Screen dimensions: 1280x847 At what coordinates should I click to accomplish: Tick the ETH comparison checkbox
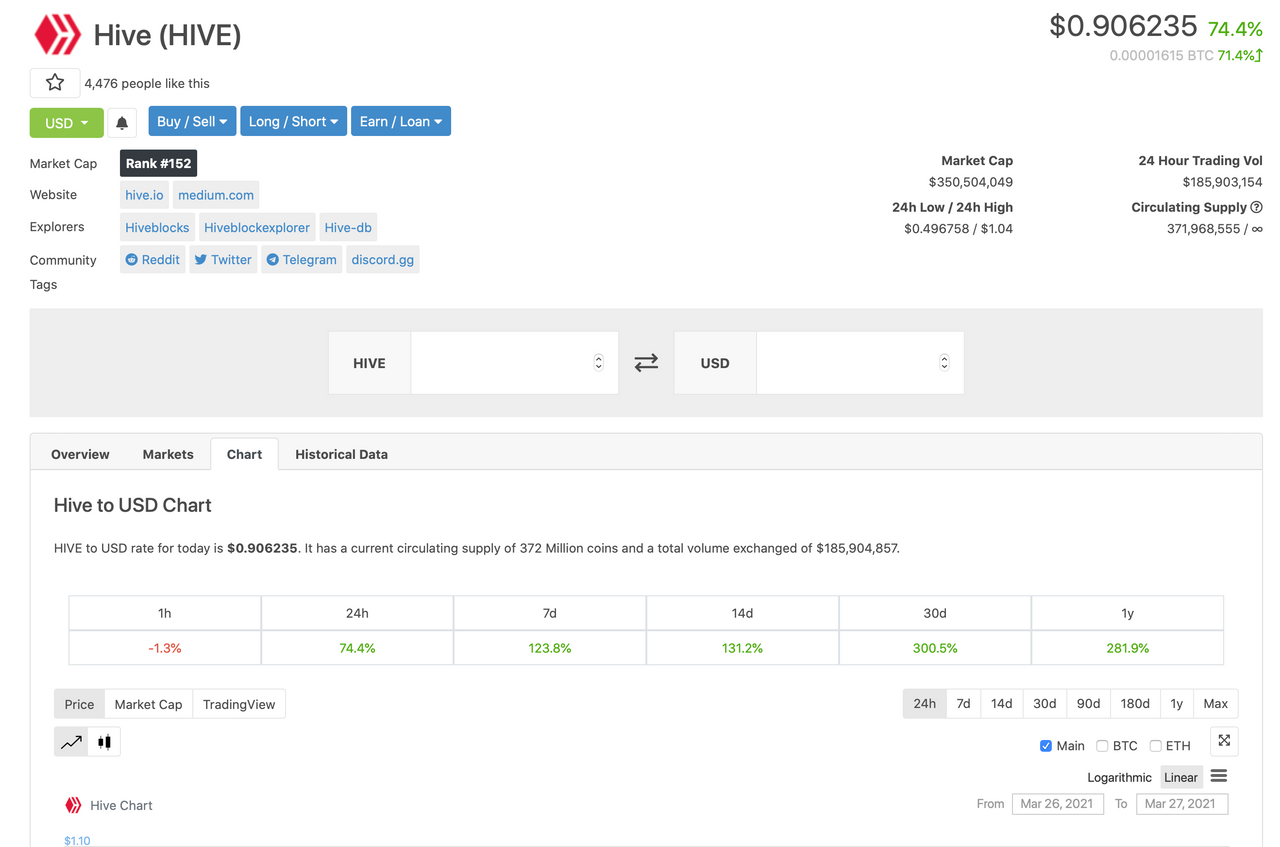click(1155, 746)
